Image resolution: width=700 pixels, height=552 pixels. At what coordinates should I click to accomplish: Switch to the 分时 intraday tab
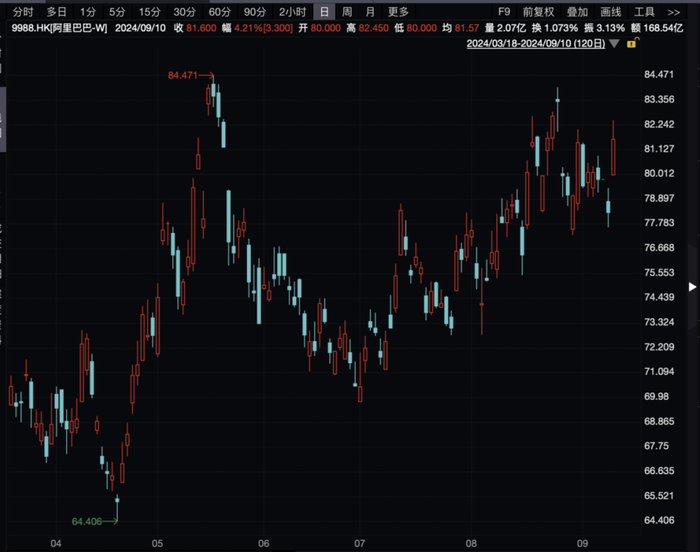23,12
